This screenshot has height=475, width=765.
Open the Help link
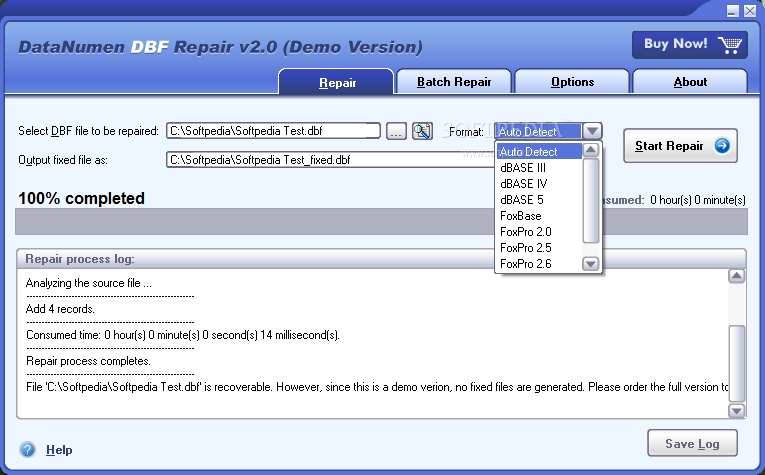pos(59,450)
